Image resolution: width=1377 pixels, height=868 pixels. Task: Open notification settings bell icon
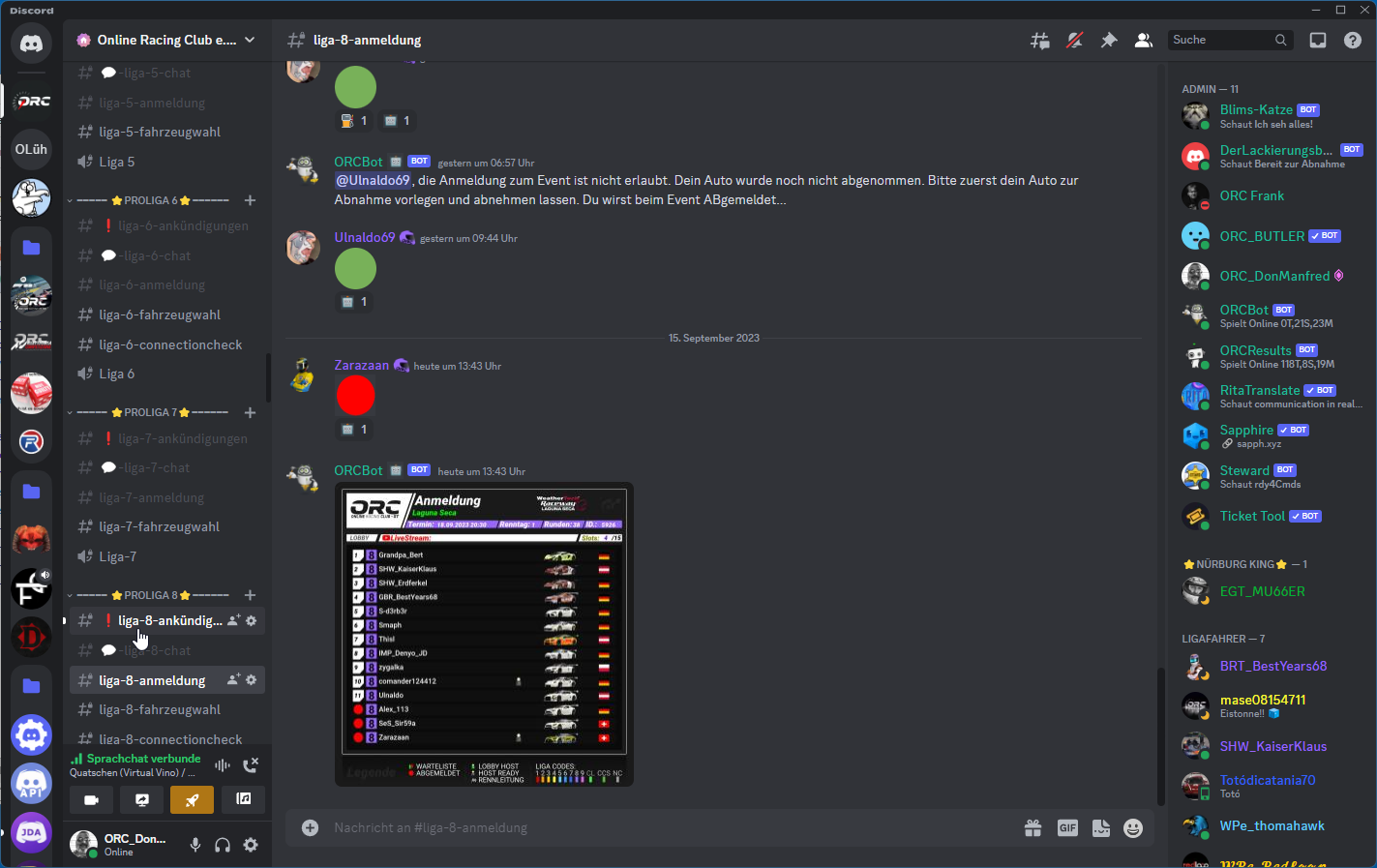[x=1074, y=41]
